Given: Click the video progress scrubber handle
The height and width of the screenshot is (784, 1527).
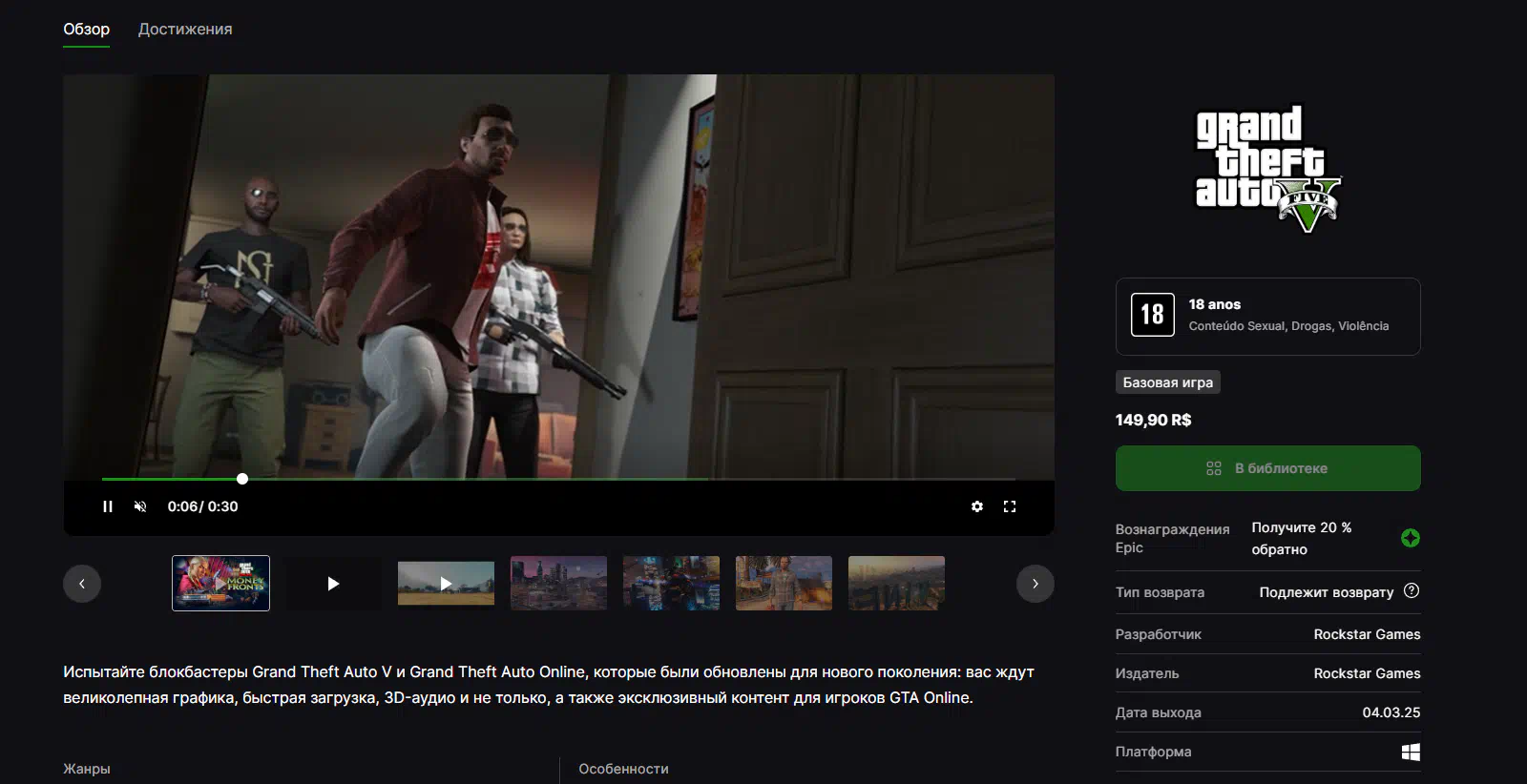Looking at the screenshot, I should pyautogui.click(x=242, y=479).
